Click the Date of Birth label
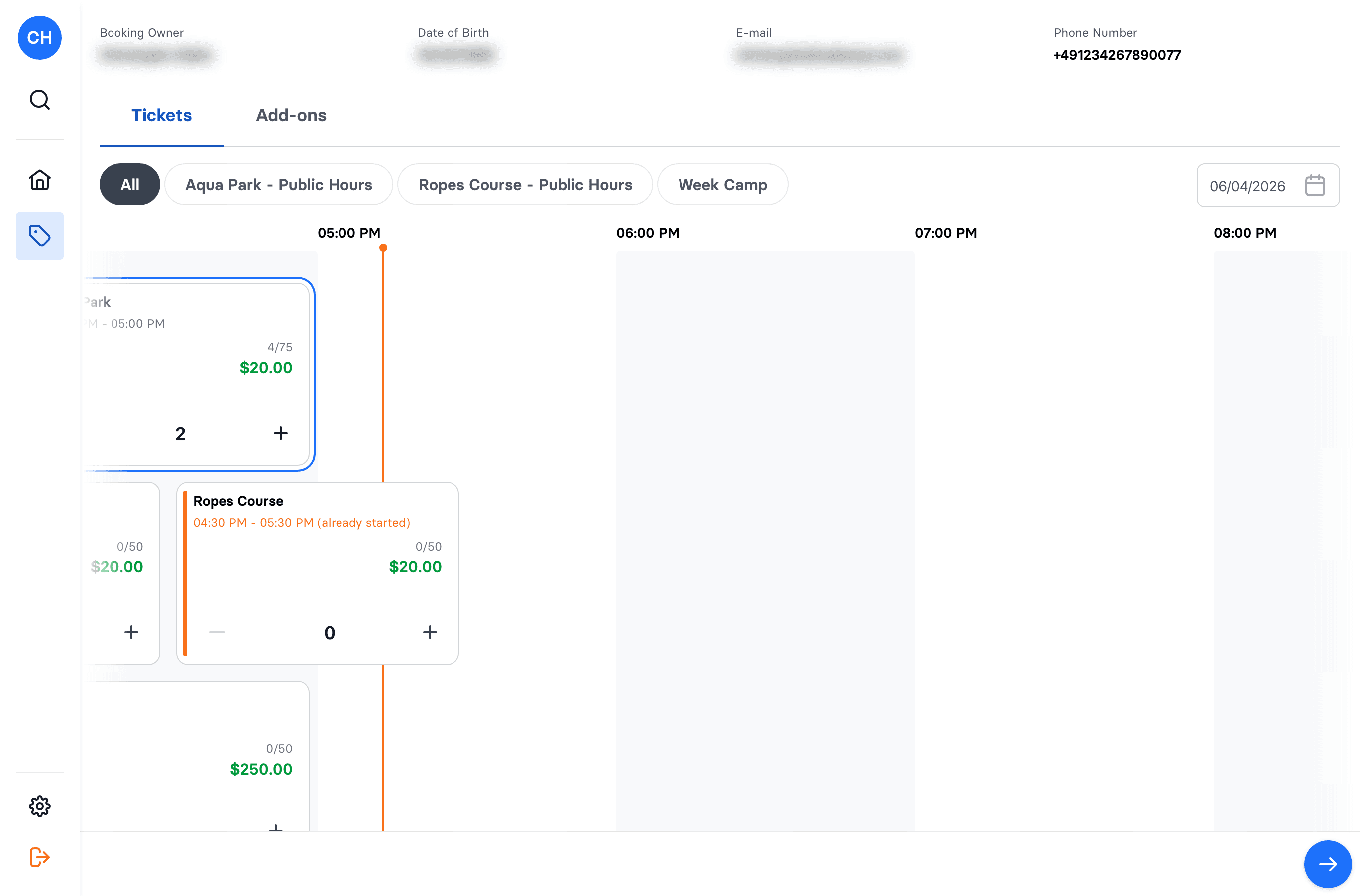The image size is (1360, 896). coord(453,33)
